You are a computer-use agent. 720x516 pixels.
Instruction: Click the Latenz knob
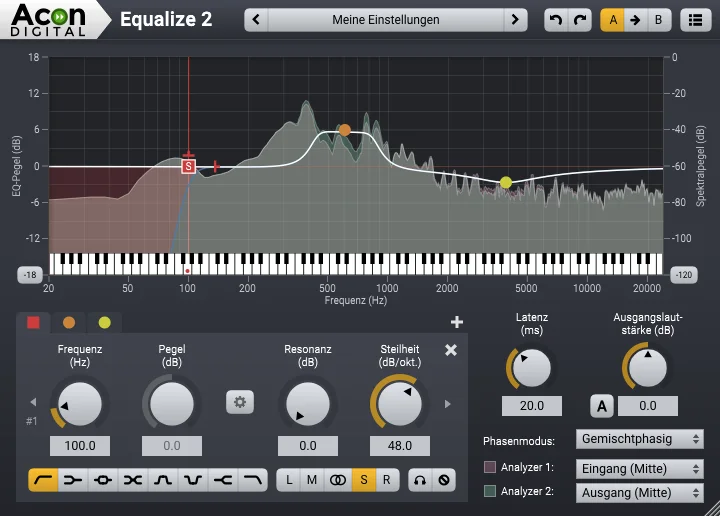click(531, 368)
